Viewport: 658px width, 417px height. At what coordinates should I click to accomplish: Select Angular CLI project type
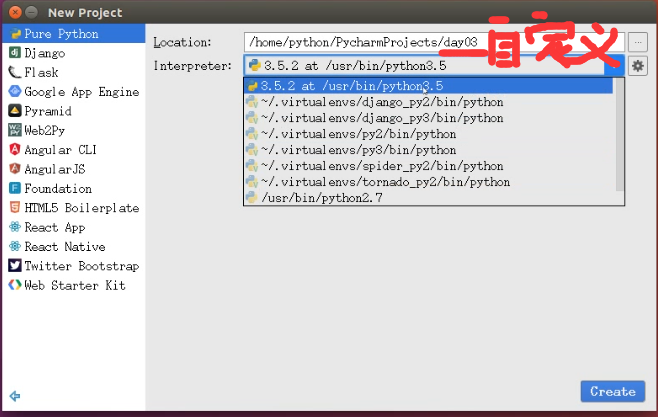pyautogui.click(x=73, y=149)
